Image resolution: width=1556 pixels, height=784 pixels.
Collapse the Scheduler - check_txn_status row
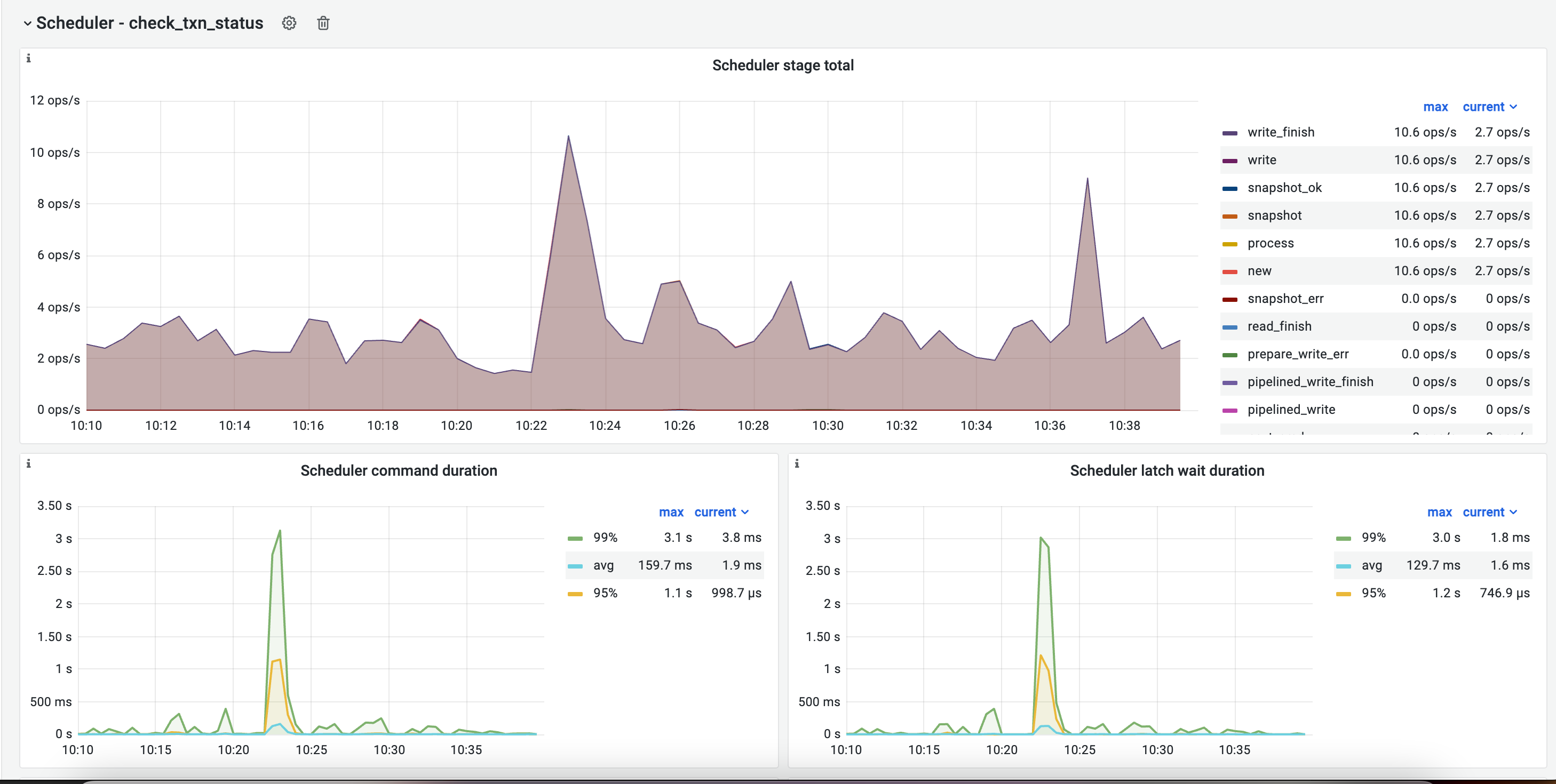coord(27,23)
